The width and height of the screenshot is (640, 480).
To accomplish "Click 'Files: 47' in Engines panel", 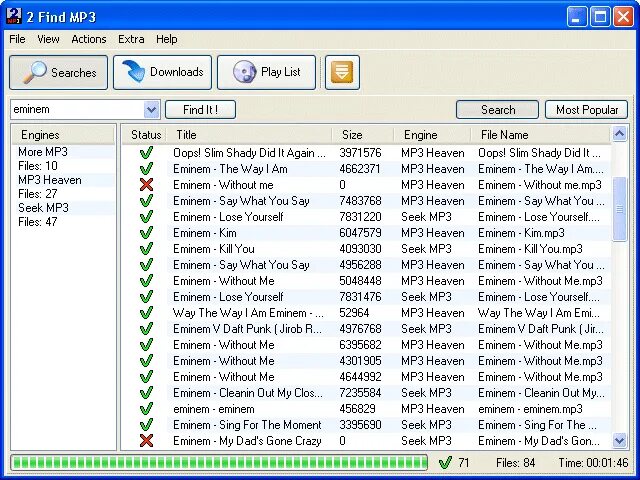I will [x=38, y=222].
